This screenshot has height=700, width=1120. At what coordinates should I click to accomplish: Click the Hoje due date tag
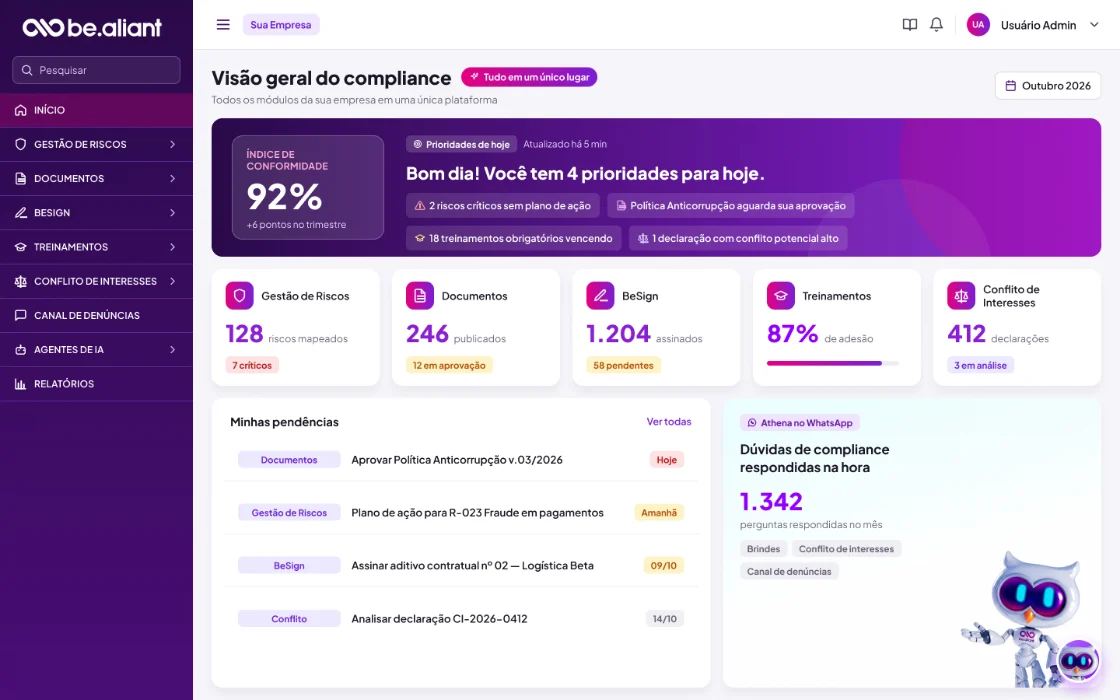[666, 460]
